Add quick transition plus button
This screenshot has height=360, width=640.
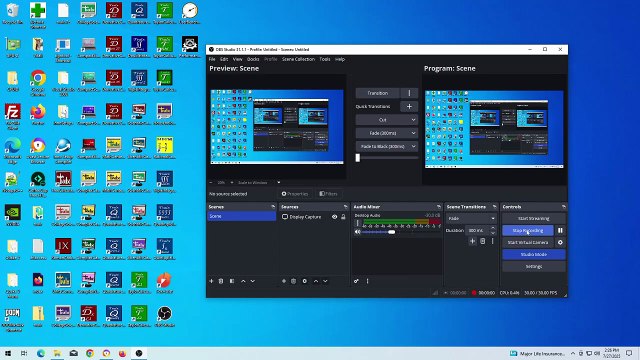[409, 107]
